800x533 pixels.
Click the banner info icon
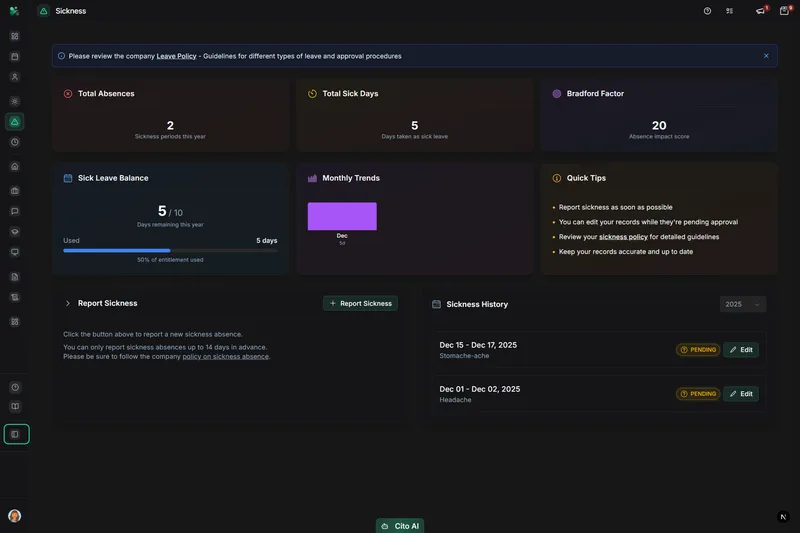tap(61, 56)
